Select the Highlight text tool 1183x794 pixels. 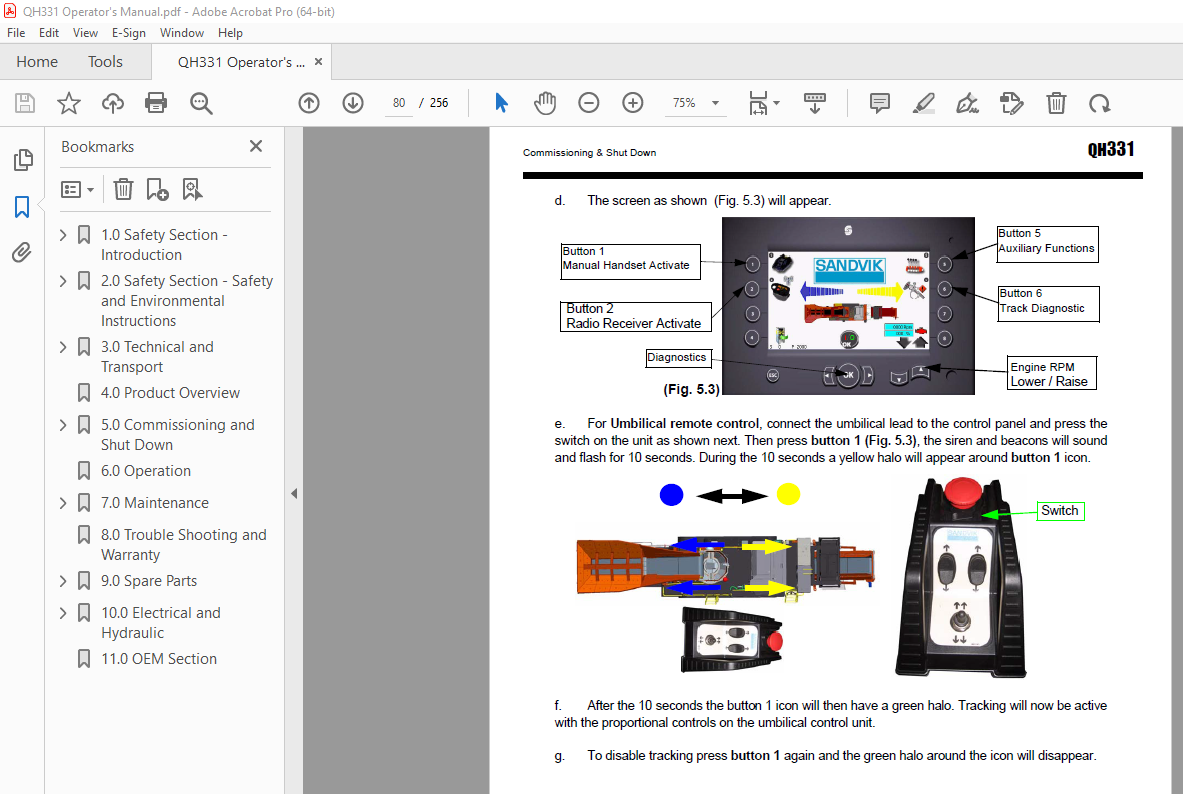(923, 103)
